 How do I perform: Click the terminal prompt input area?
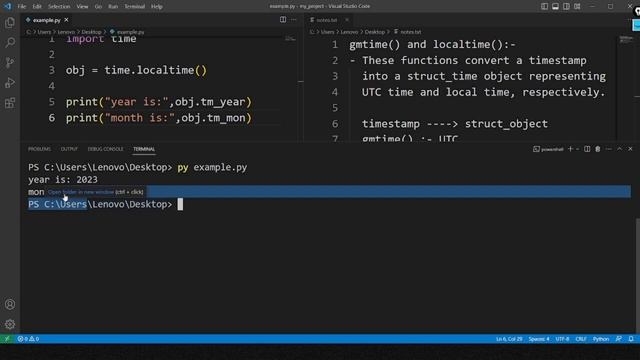pos(180,204)
